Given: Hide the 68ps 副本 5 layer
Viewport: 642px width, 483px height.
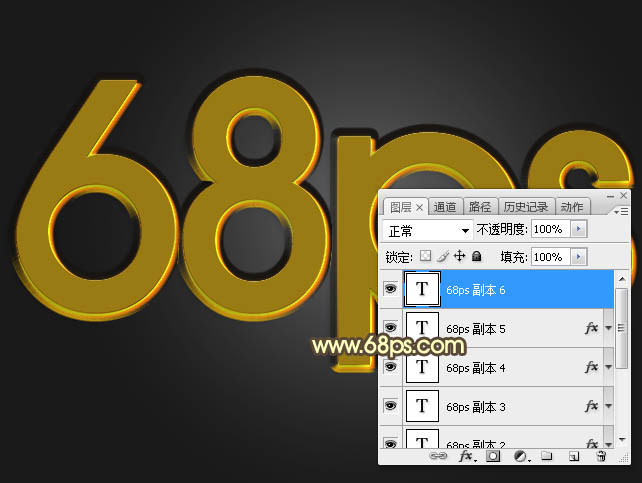Looking at the screenshot, I should 391,327.
